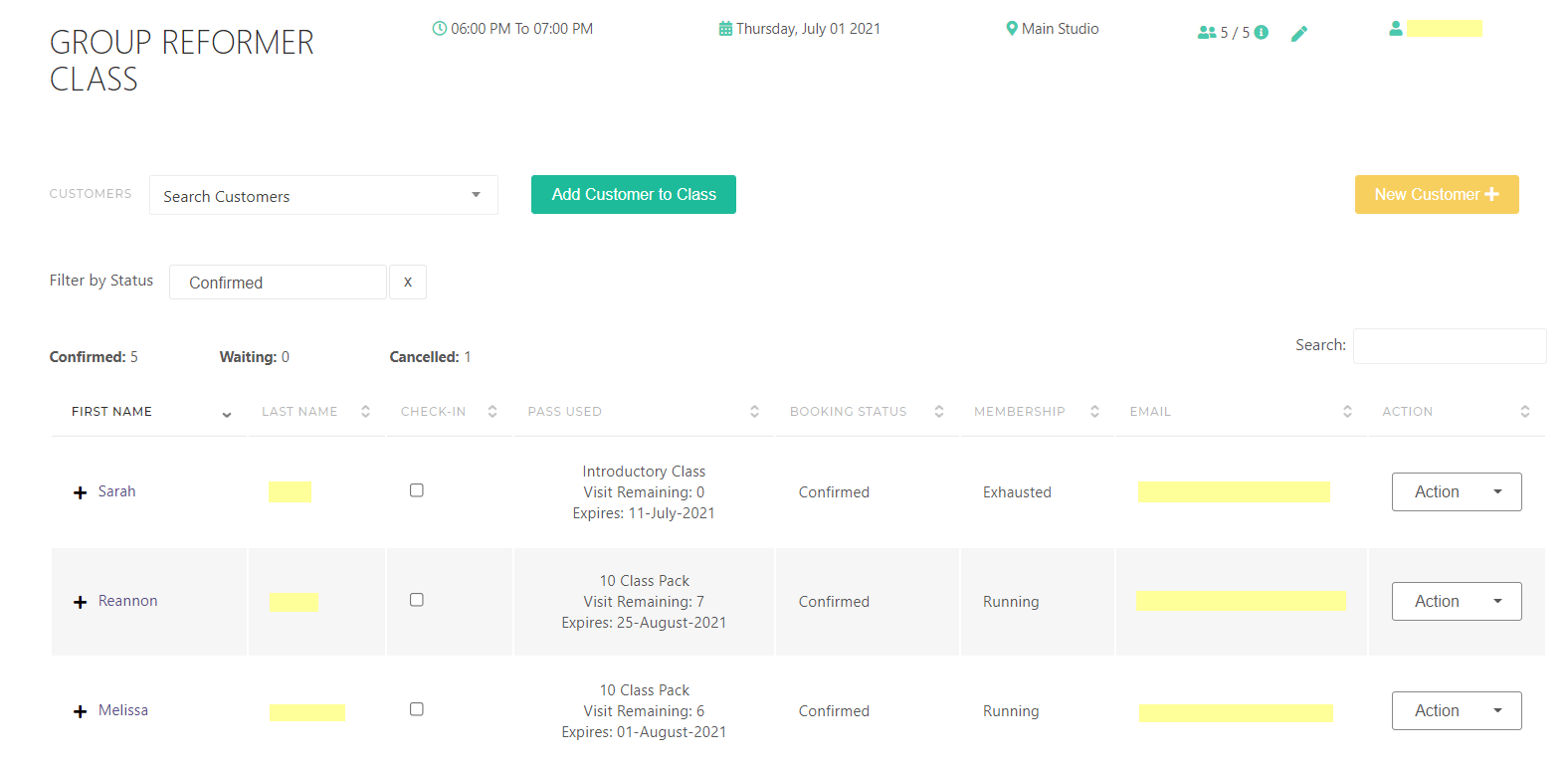
Task: Tick the check-in box for Reannon
Action: [x=417, y=600]
